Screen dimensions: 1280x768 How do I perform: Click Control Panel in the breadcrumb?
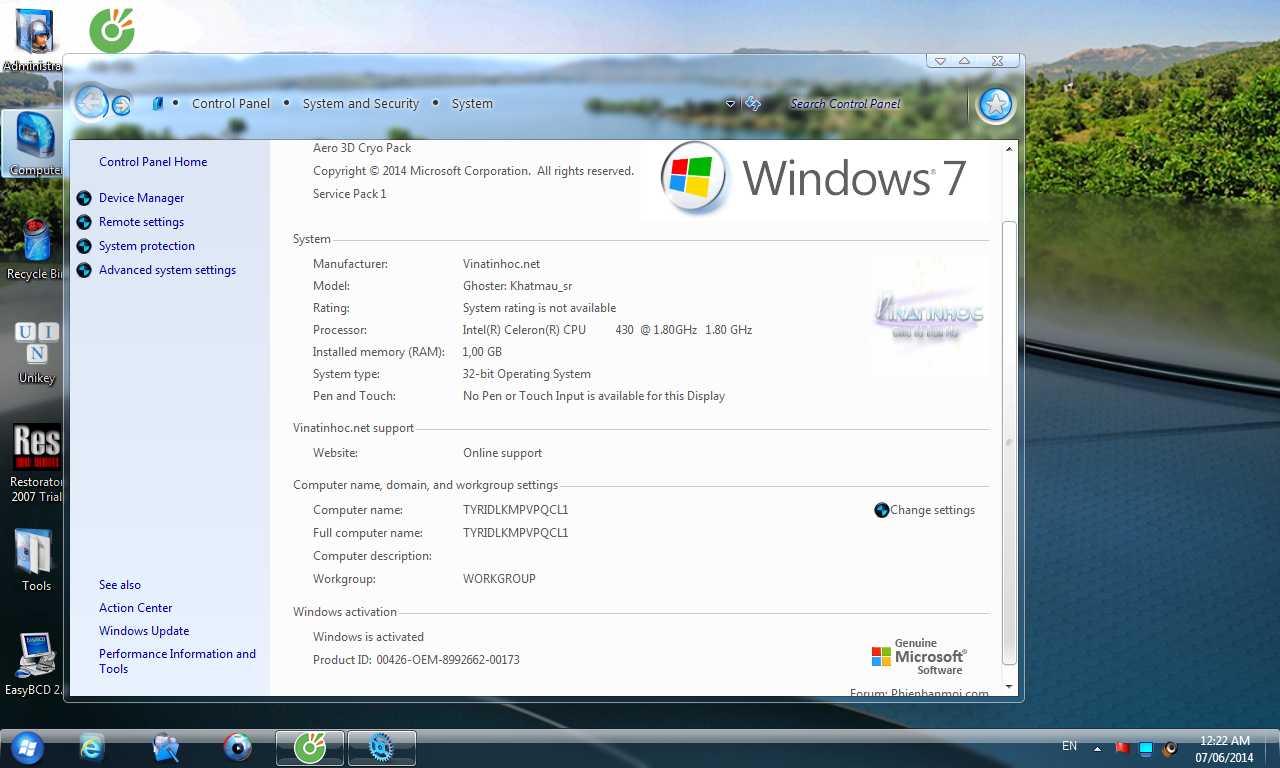pyautogui.click(x=231, y=103)
